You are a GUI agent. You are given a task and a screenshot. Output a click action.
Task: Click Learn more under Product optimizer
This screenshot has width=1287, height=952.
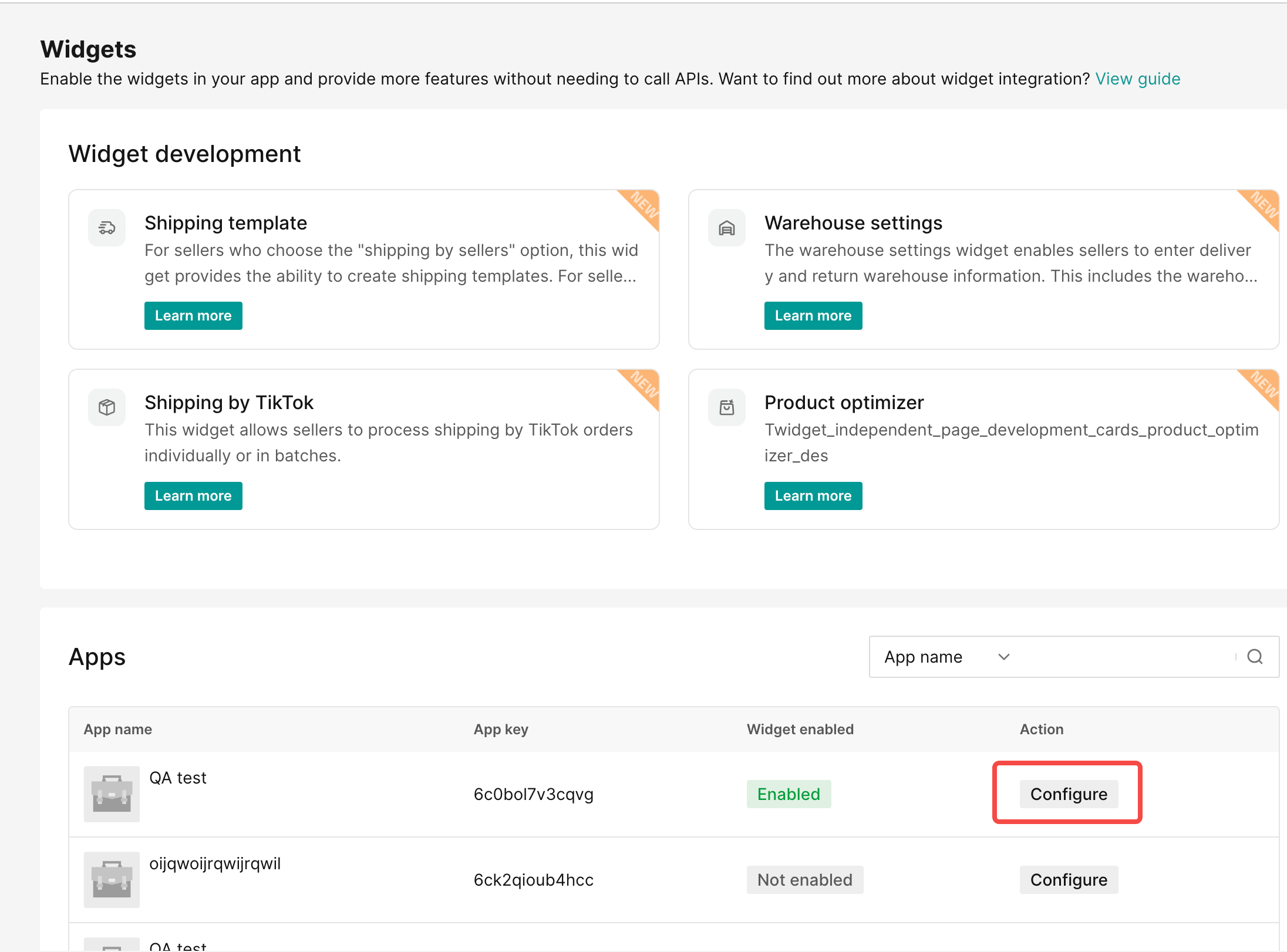point(813,496)
